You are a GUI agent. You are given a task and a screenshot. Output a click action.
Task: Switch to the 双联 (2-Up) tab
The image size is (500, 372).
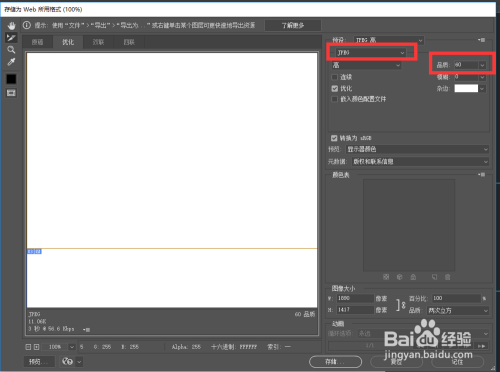point(98,42)
